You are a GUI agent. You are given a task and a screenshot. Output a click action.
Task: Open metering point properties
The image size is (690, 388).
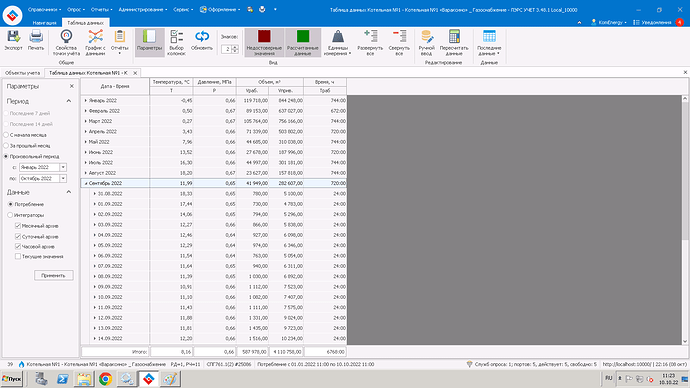pyautogui.click(x=66, y=43)
